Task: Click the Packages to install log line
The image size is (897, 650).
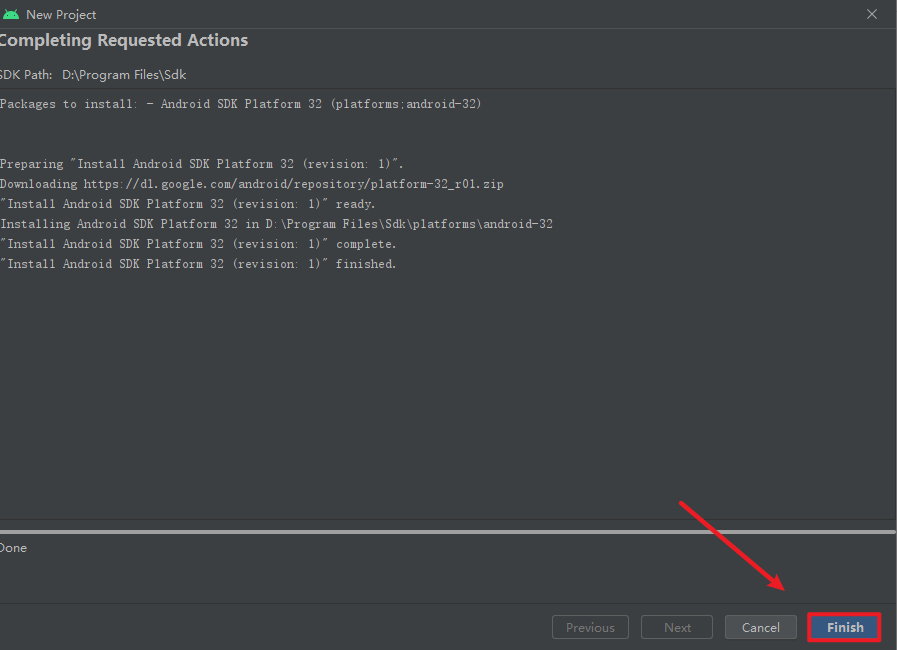Action: point(240,104)
